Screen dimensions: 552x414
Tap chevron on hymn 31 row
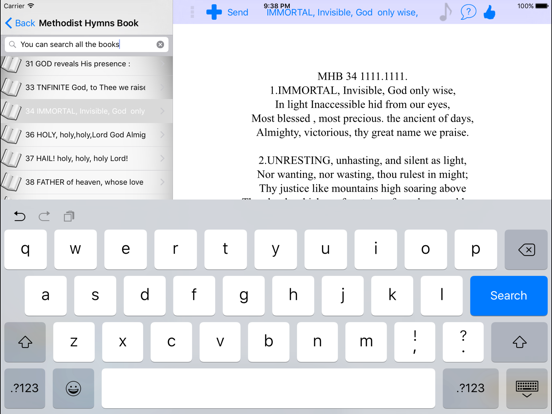(x=162, y=64)
